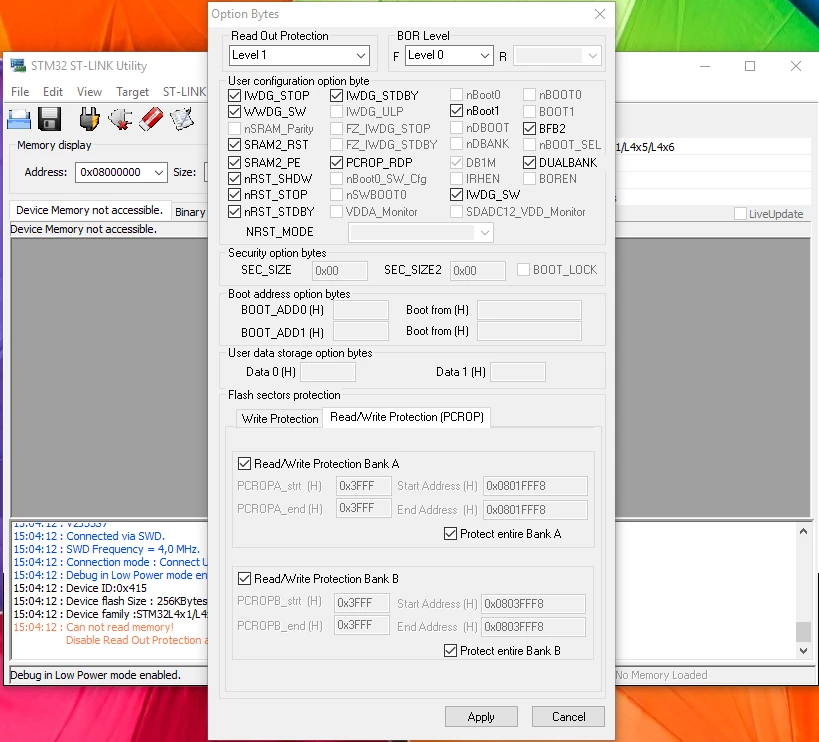Expand the BOR Level F dropdown
Screen dimensions: 819x742
pyautogui.click(x=449, y=55)
